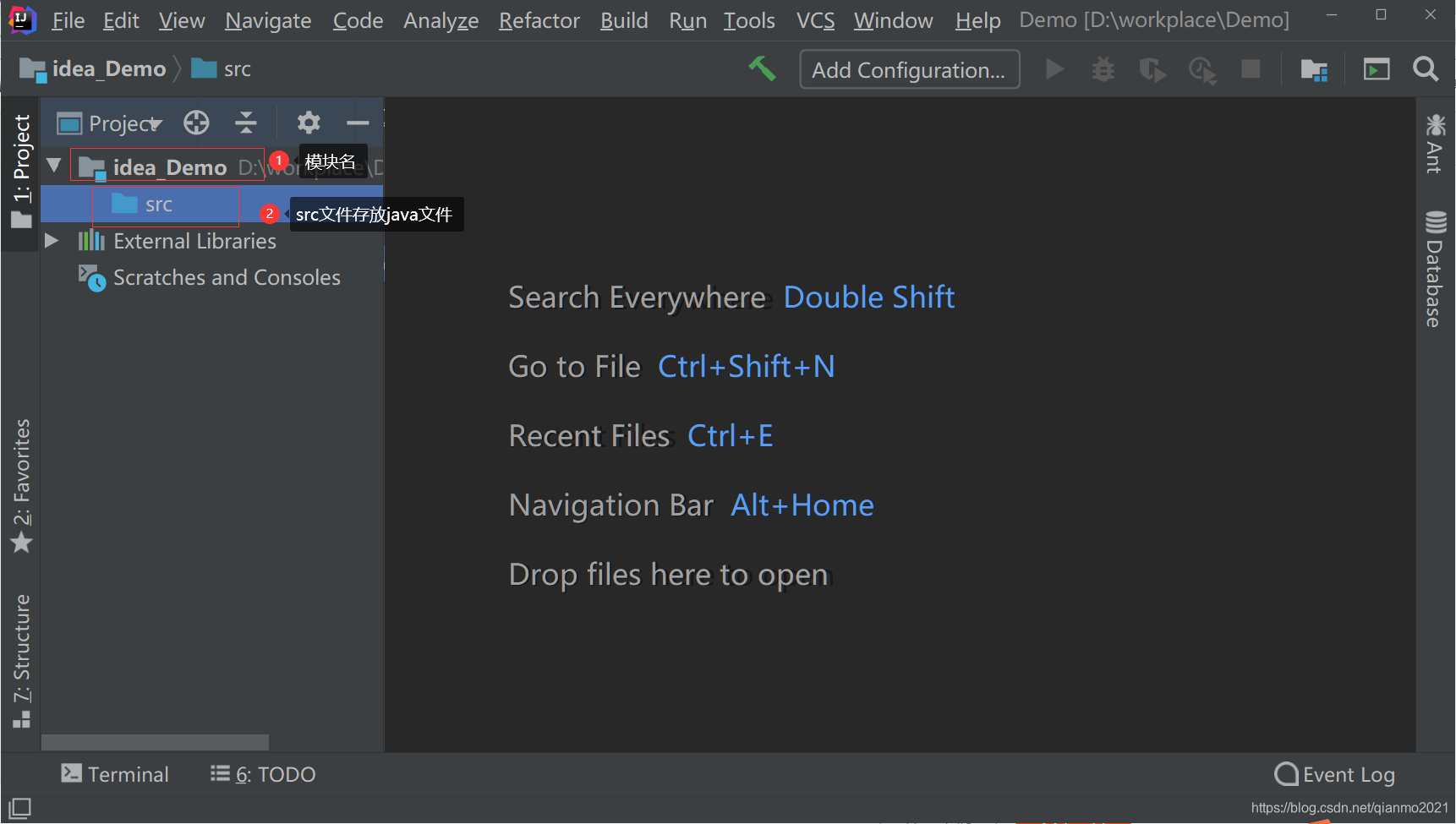Screen dimensions: 1456x824
Task: Open Project panel settings gear
Action: 309,123
